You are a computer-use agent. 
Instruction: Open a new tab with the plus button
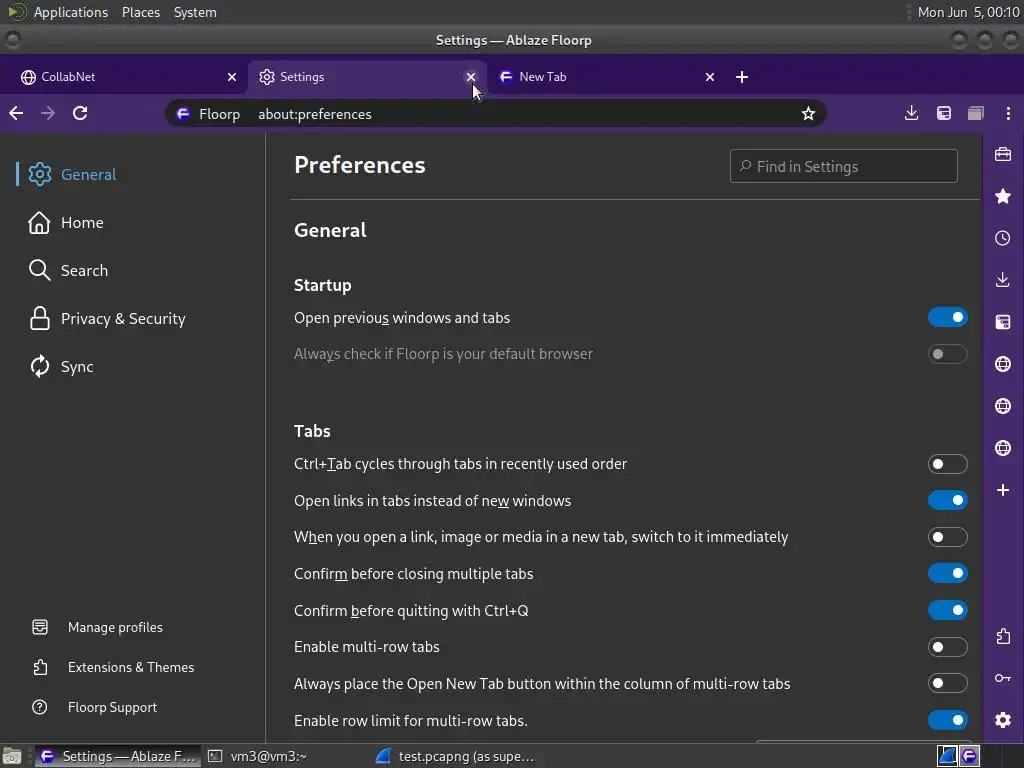(741, 77)
